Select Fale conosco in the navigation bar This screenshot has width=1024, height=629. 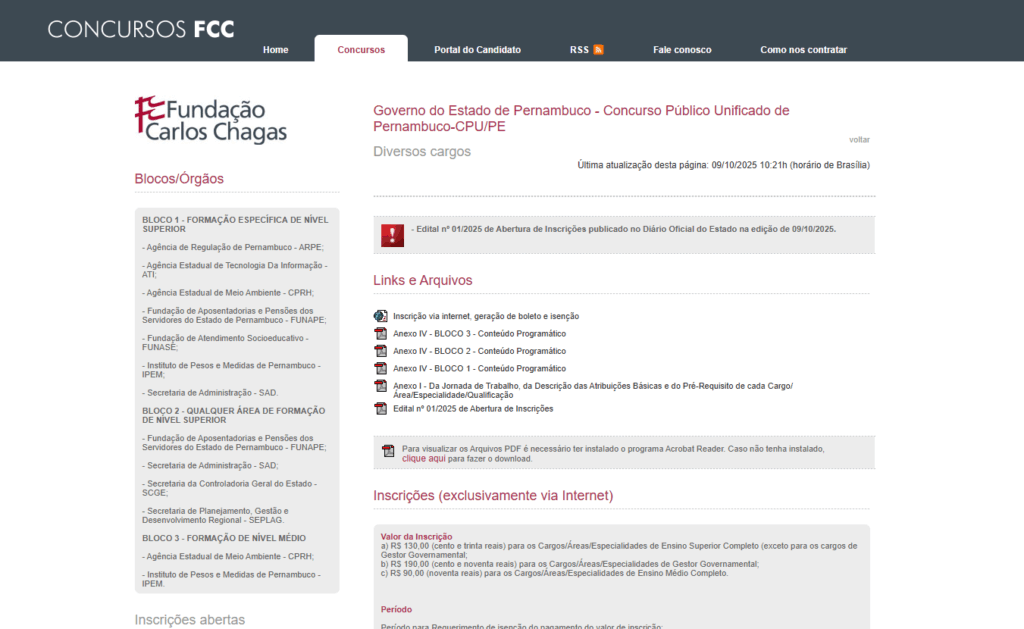click(682, 48)
